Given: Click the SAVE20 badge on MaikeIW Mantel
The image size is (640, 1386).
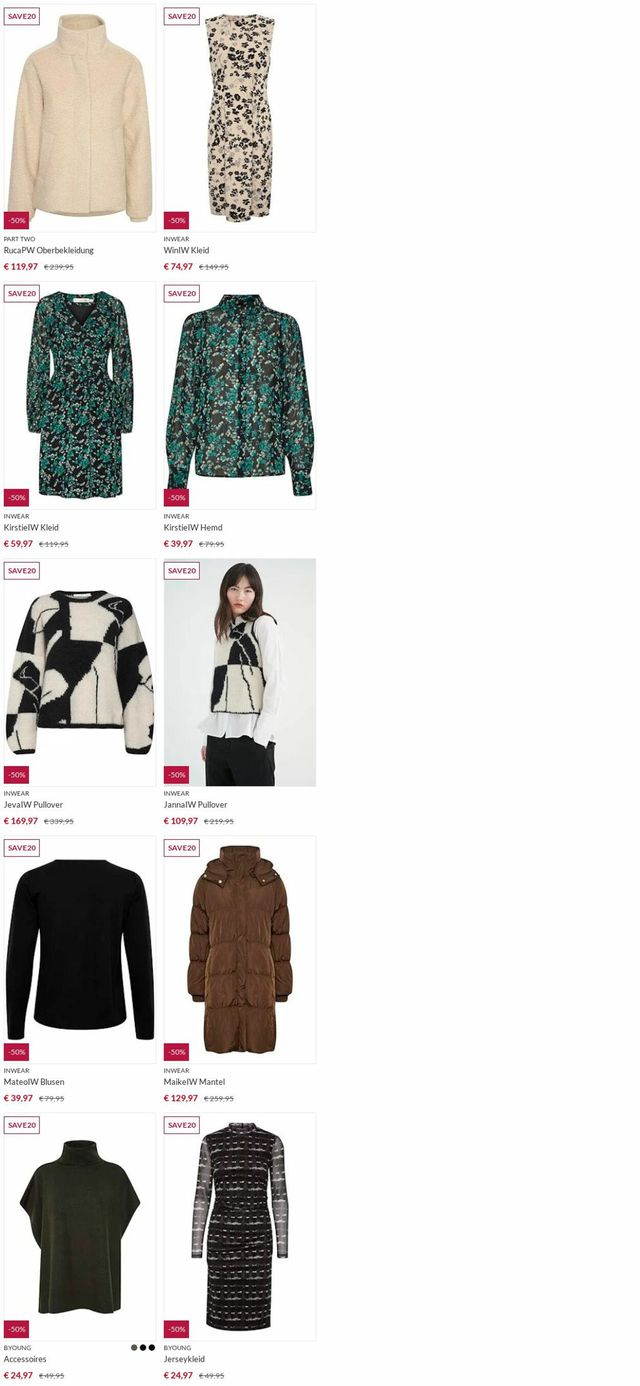Looking at the screenshot, I should tap(182, 847).
